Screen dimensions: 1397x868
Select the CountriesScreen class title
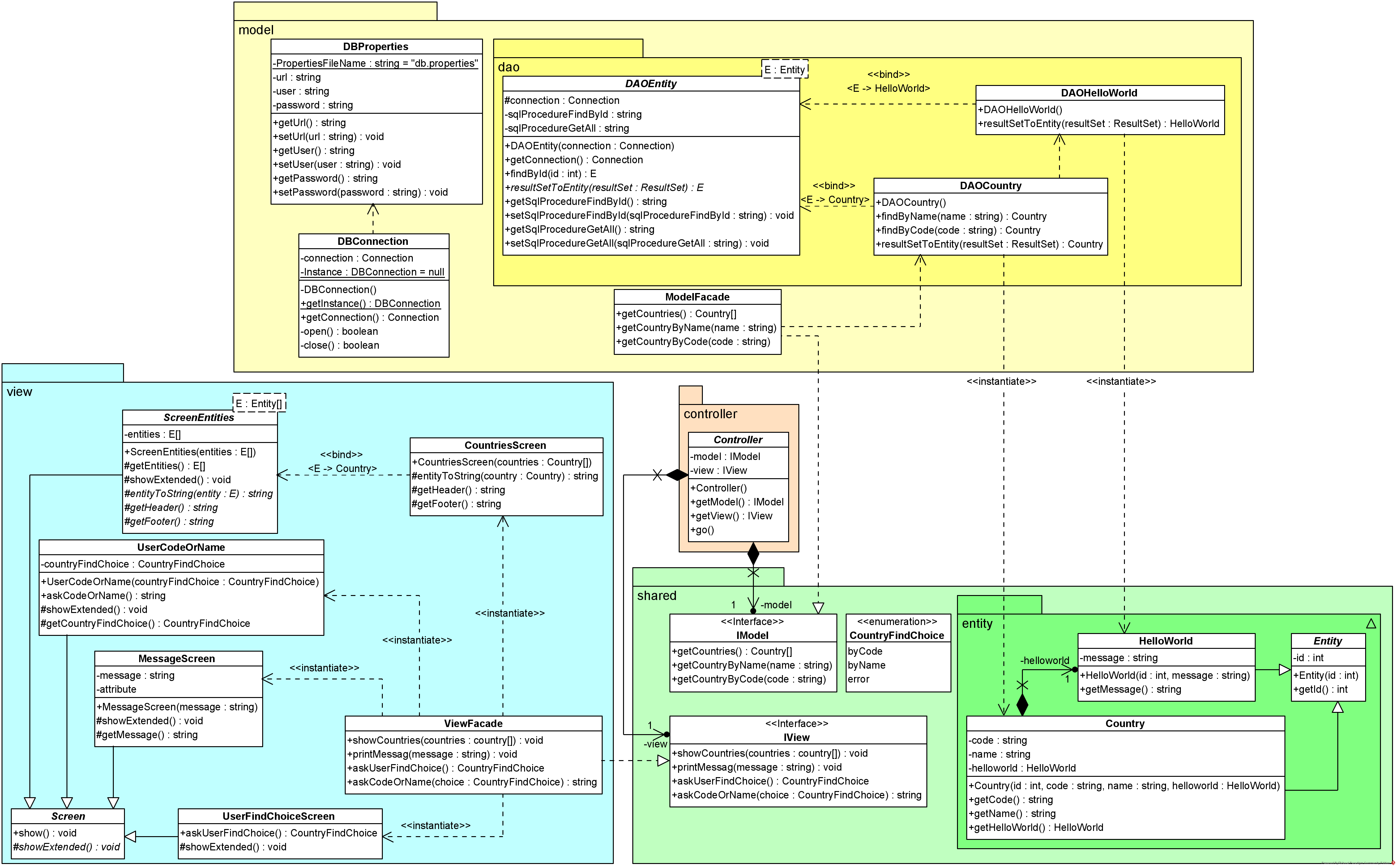tap(505, 445)
